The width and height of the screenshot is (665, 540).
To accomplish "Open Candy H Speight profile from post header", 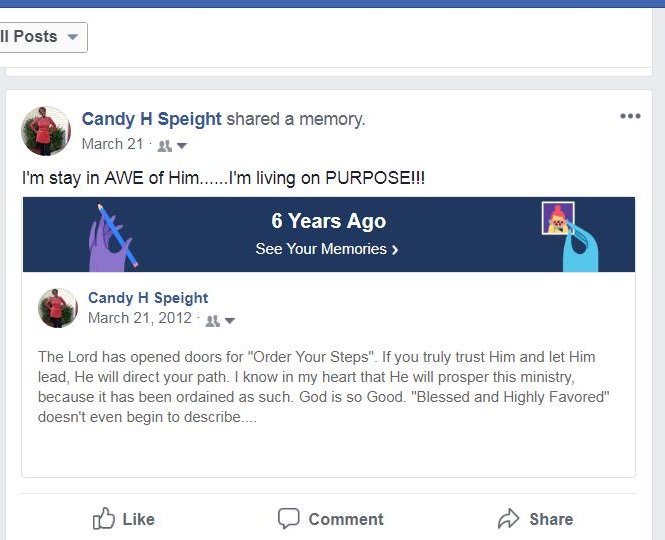I will pyautogui.click(x=151, y=119).
